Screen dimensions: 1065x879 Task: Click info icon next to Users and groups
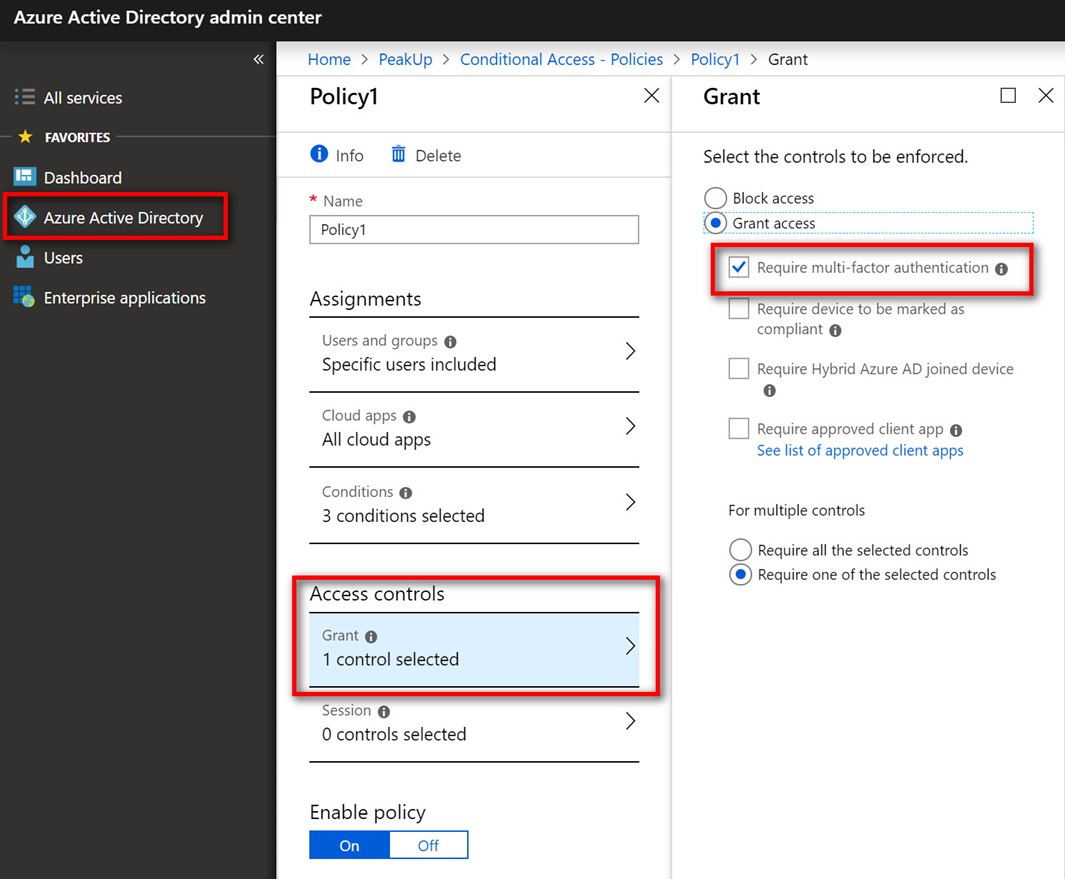450,342
